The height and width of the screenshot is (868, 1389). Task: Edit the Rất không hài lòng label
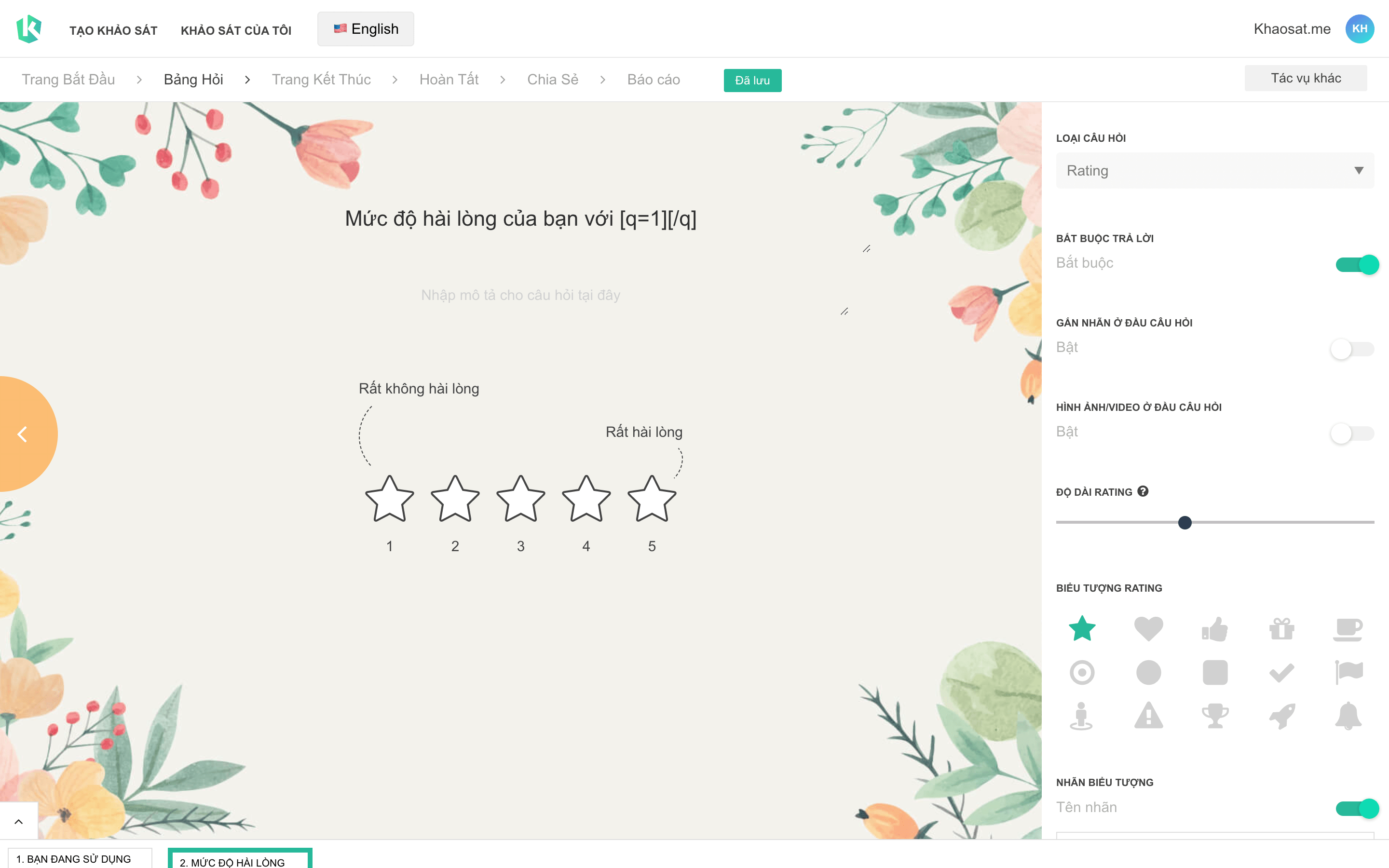(419, 389)
